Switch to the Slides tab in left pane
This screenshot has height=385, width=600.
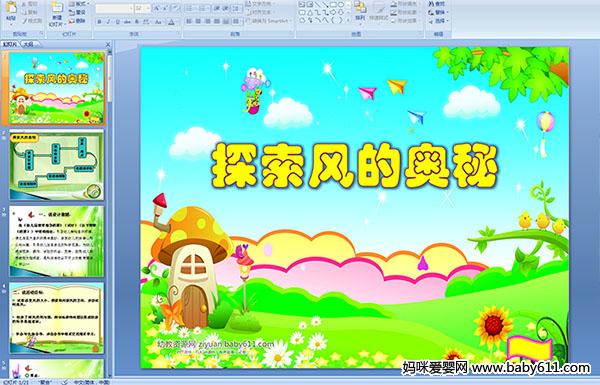tap(10, 44)
